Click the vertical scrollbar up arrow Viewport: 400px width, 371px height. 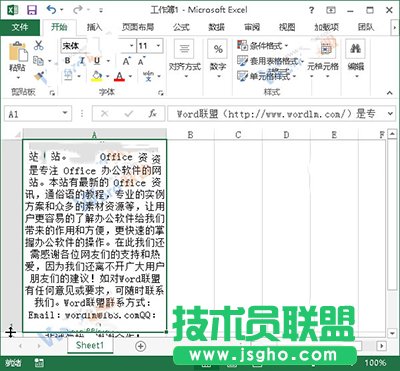pos(391,135)
